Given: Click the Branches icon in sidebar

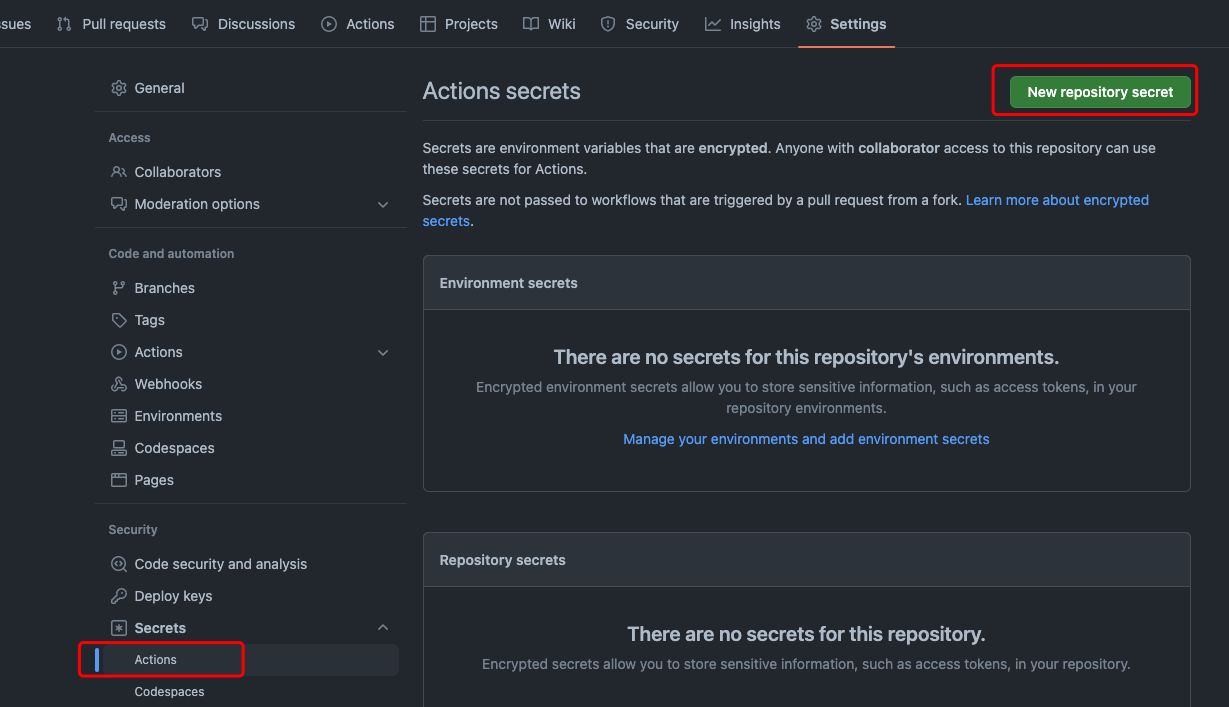Looking at the screenshot, I should (x=119, y=288).
